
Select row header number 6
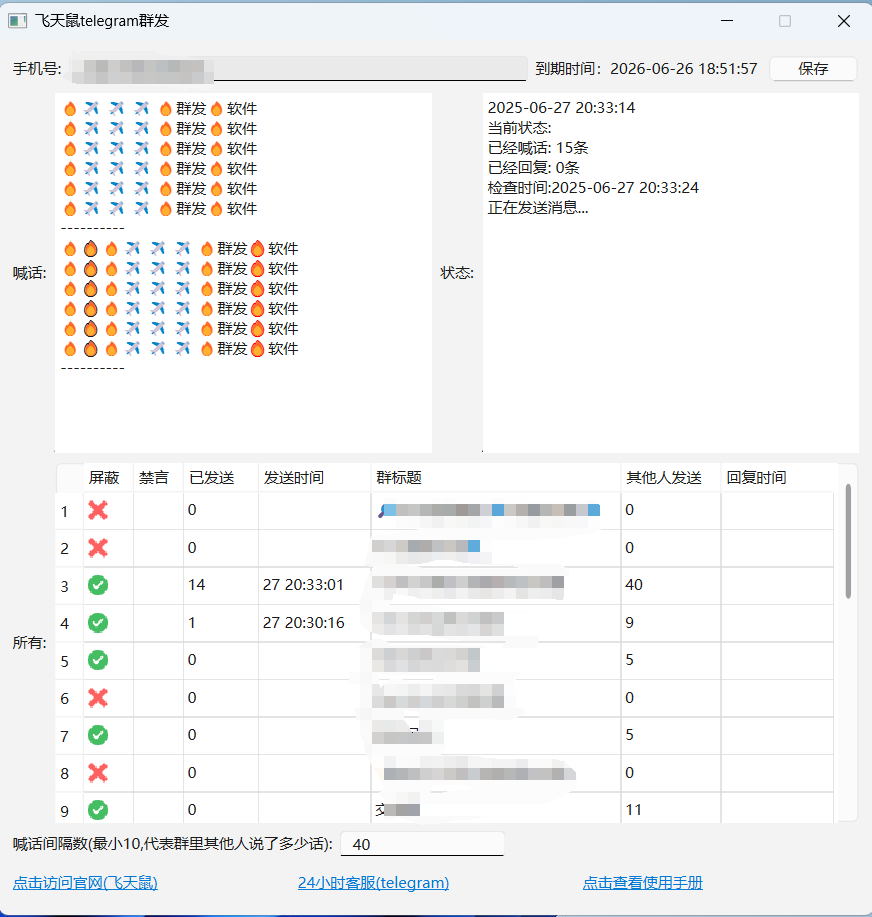(64, 698)
